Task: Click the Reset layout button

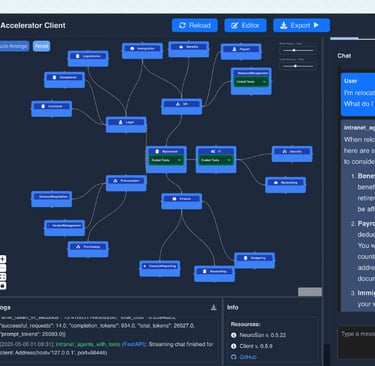Action: click(41, 46)
